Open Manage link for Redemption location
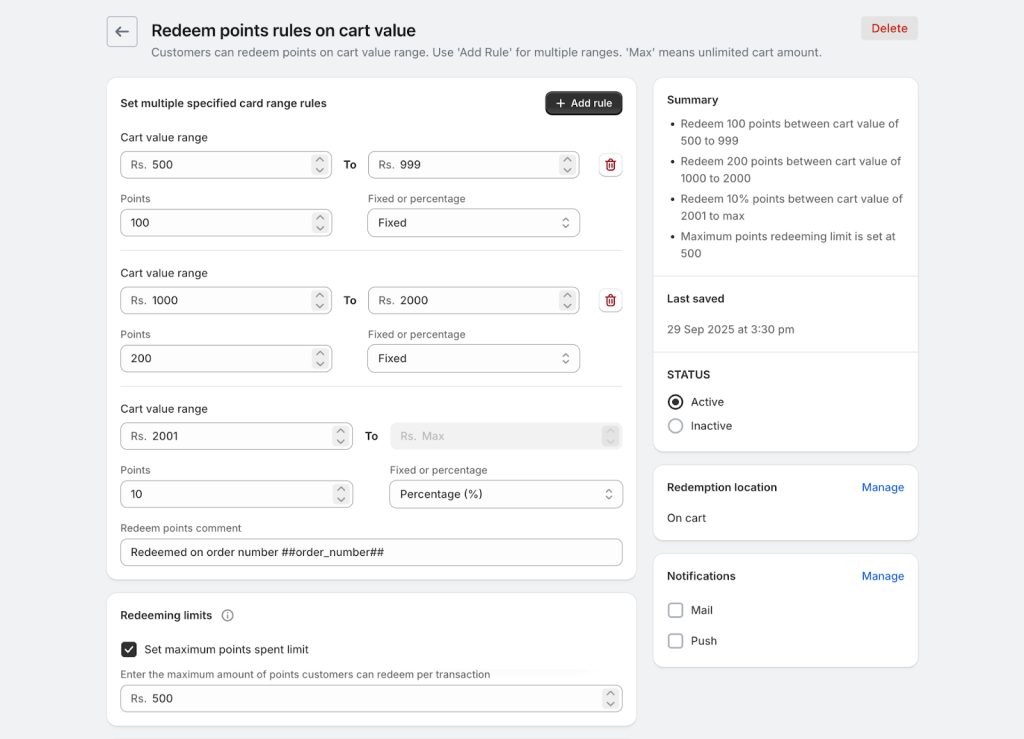 coord(882,488)
